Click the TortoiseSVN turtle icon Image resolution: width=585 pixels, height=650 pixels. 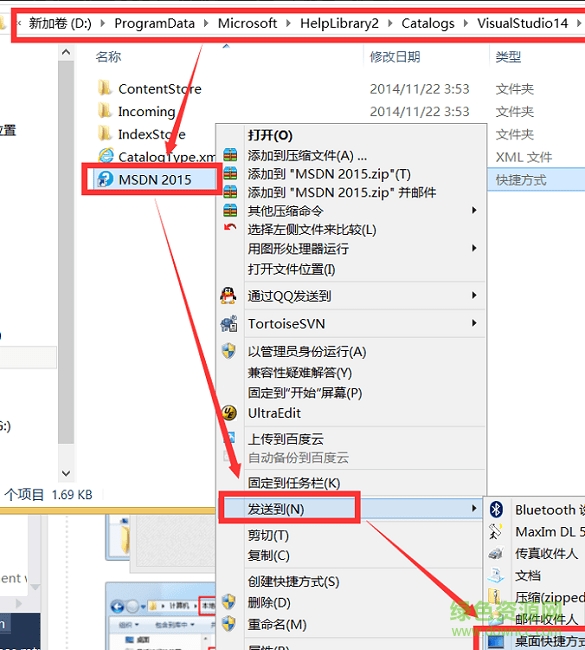pyautogui.click(x=229, y=323)
